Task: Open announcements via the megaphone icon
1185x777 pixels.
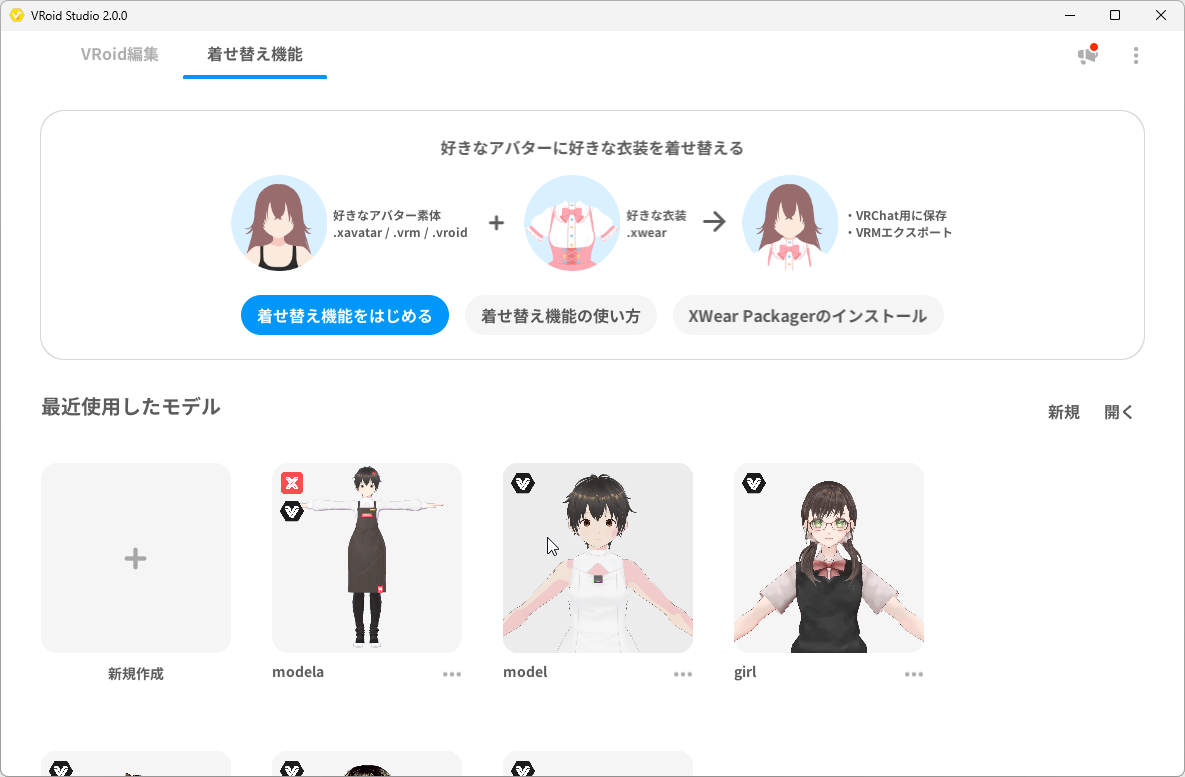Action: pos(1087,55)
